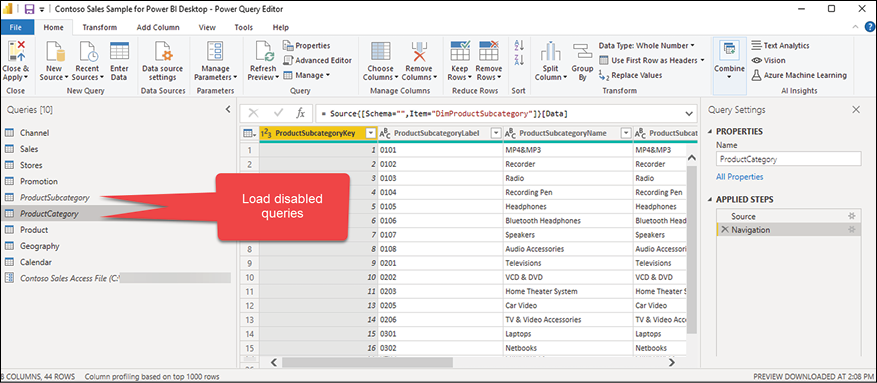Open Azure Machine Learning
This screenshot has height=383, width=877.
click(x=799, y=75)
